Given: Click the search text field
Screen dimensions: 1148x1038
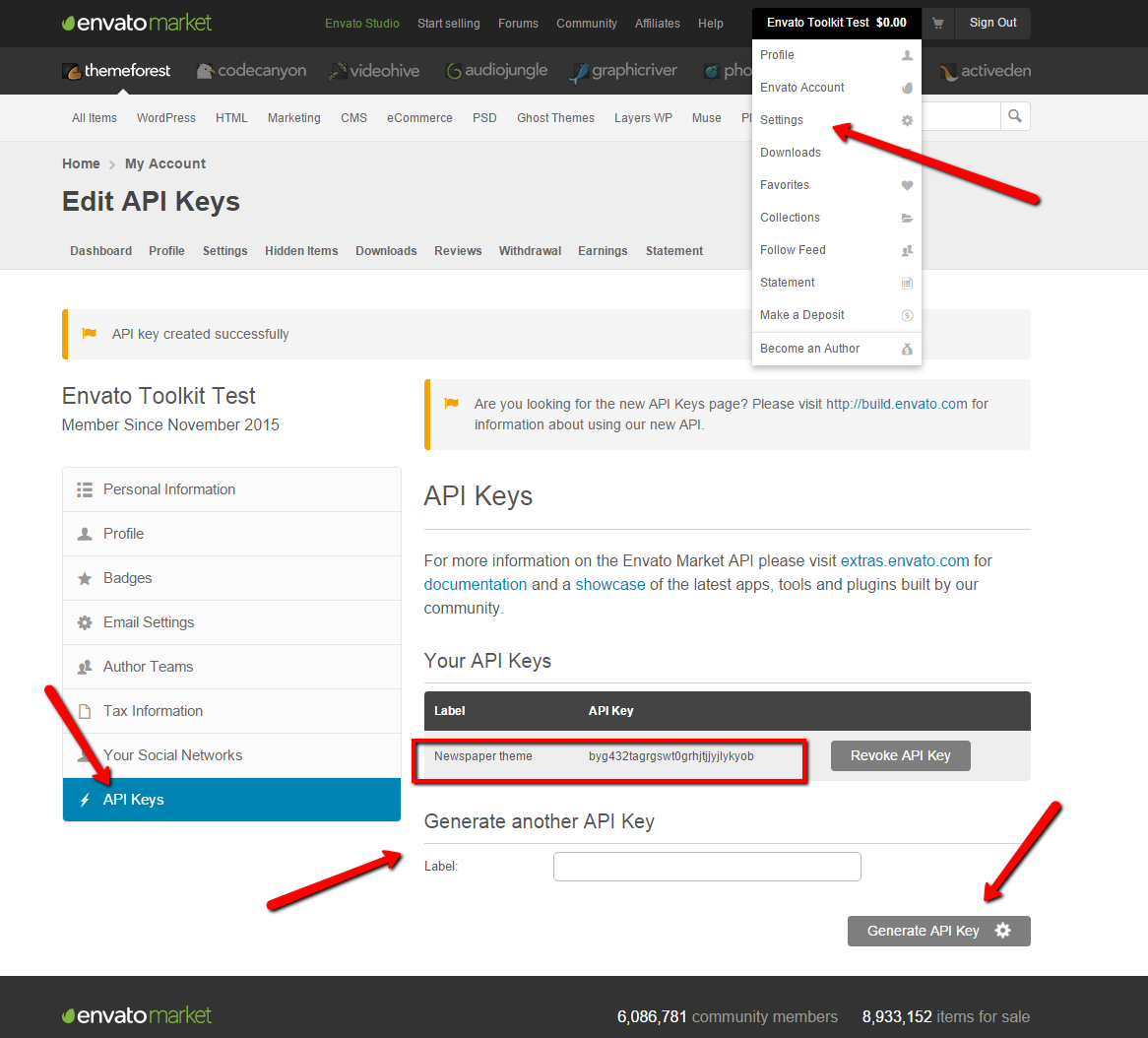Looking at the screenshot, I should pos(961,116).
